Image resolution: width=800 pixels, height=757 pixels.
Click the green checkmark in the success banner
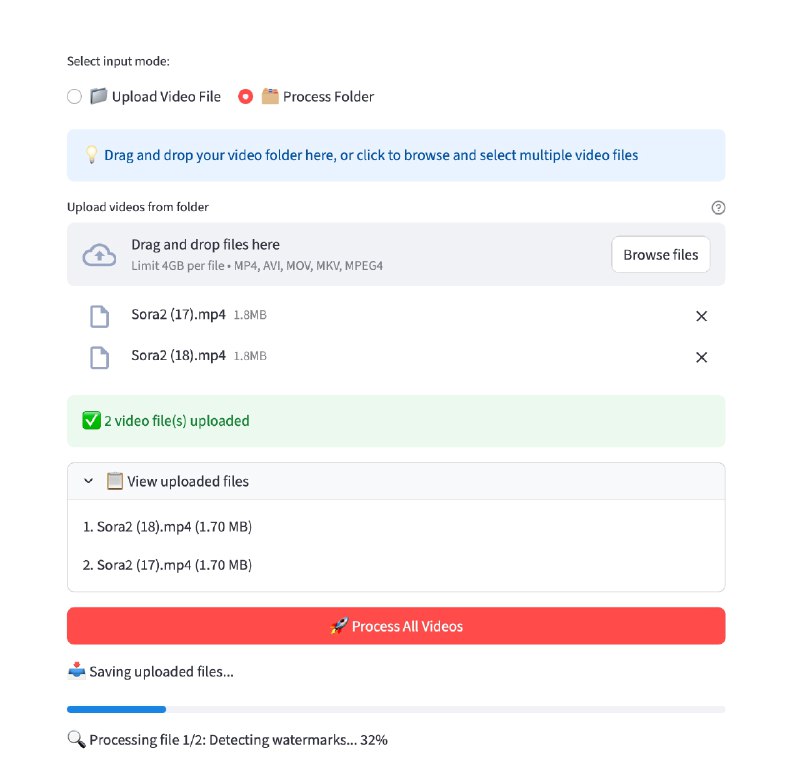pyautogui.click(x=90, y=420)
